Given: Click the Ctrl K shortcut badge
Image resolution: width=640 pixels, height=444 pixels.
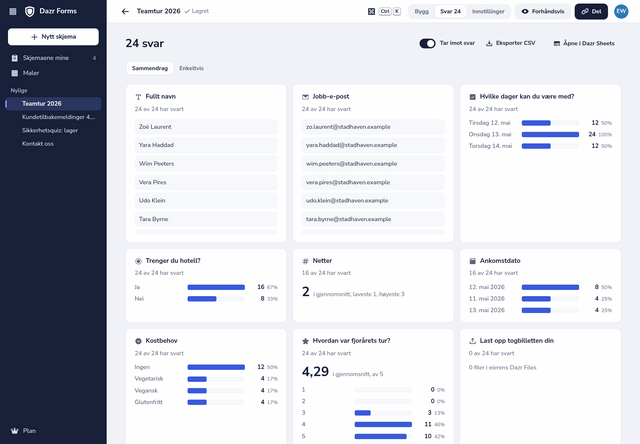Looking at the screenshot, I should 390,11.
